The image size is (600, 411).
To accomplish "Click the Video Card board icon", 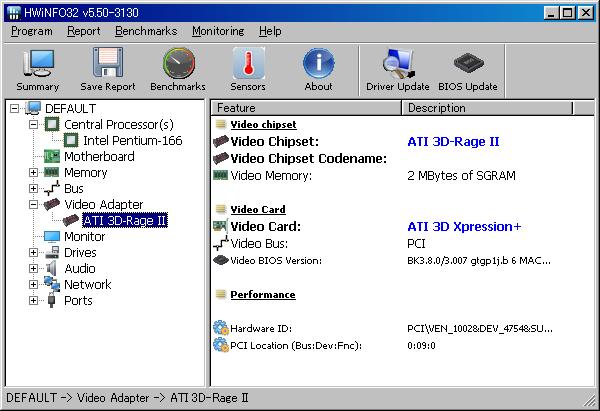I will pos(220,226).
